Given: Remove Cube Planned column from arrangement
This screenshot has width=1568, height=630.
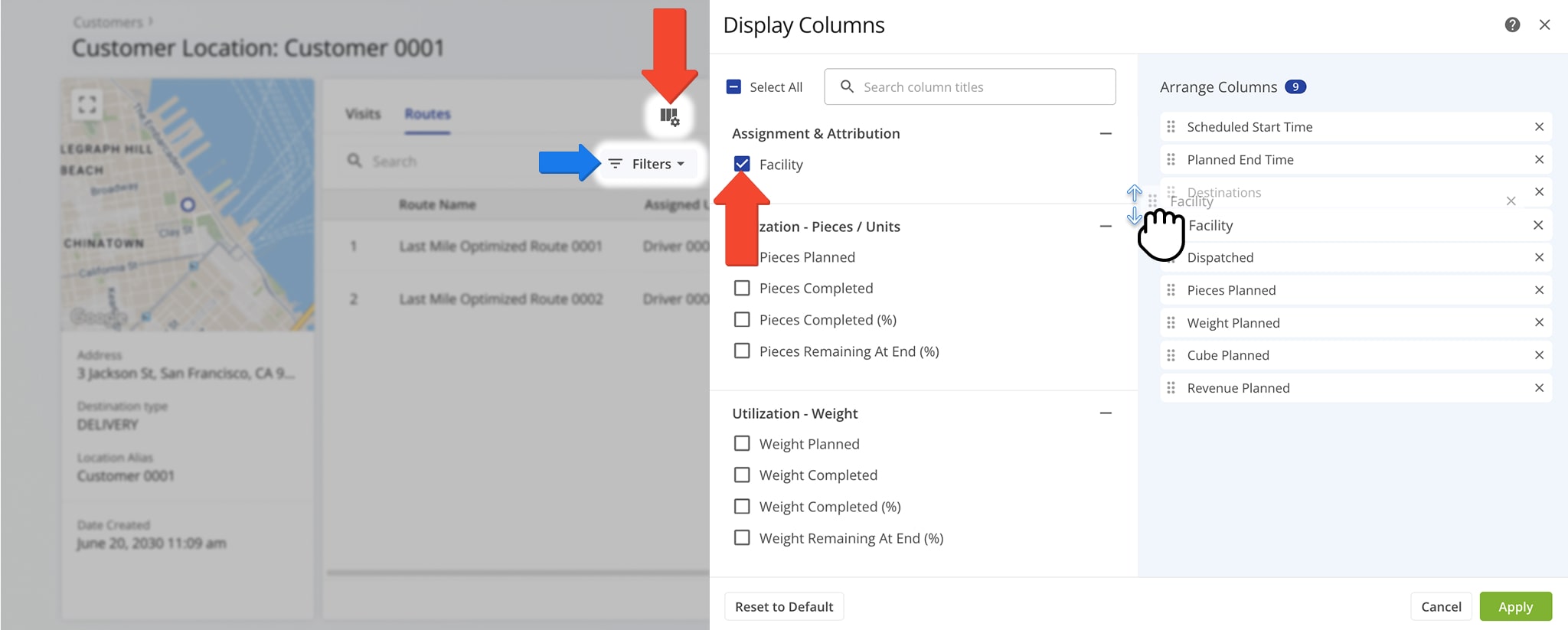Looking at the screenshot, I should (1539, 355).
